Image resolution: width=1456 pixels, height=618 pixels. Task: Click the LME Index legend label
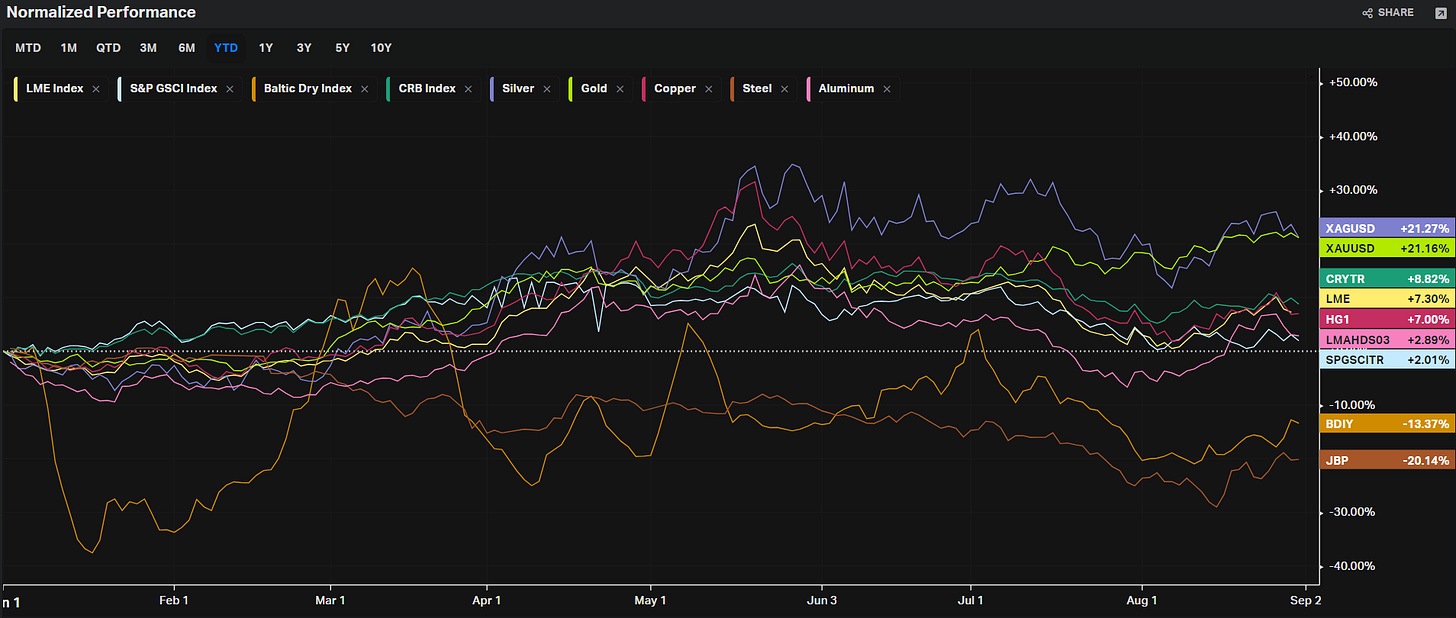[54, 89]
